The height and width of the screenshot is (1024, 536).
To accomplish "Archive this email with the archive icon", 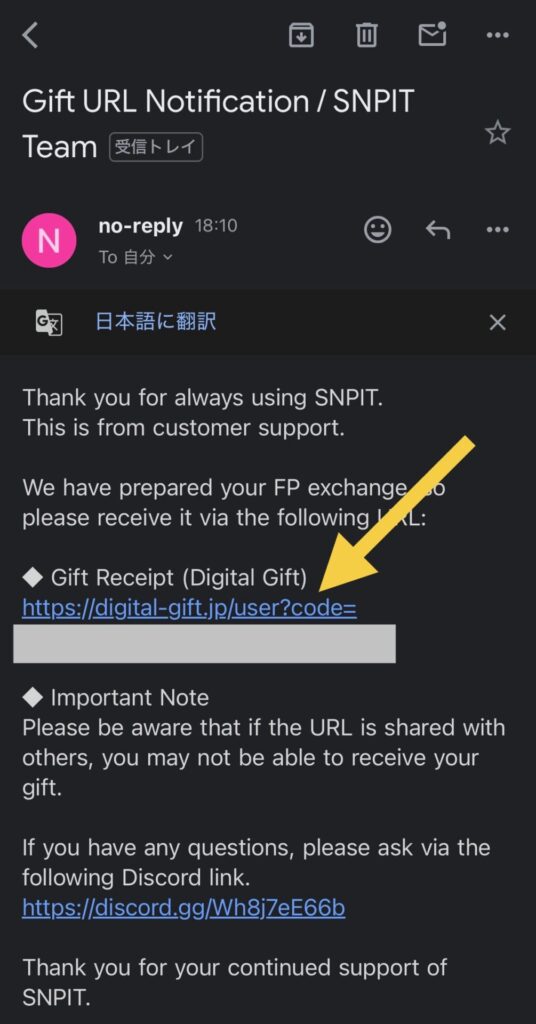I will (301, 35).
